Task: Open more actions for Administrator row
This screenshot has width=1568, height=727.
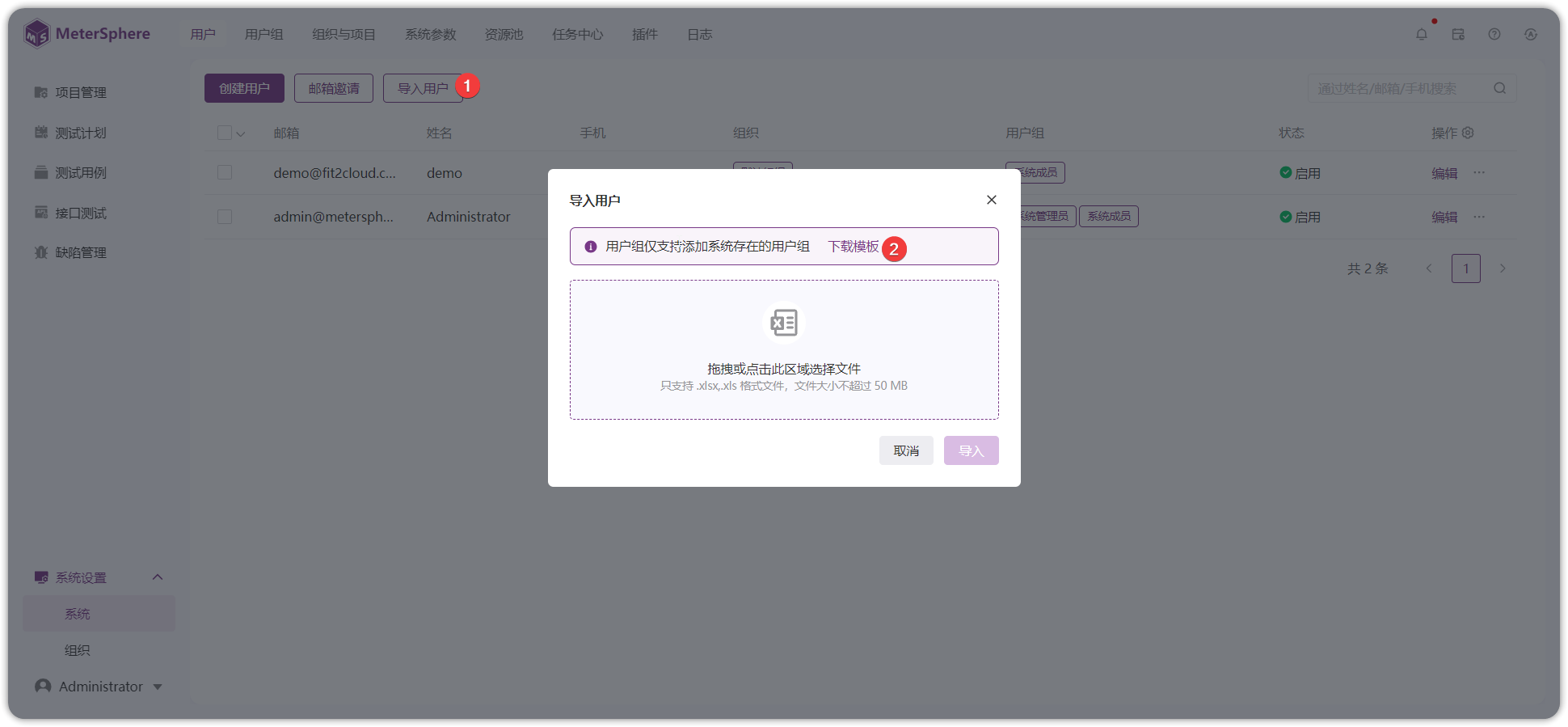Action: [1479, 216]
